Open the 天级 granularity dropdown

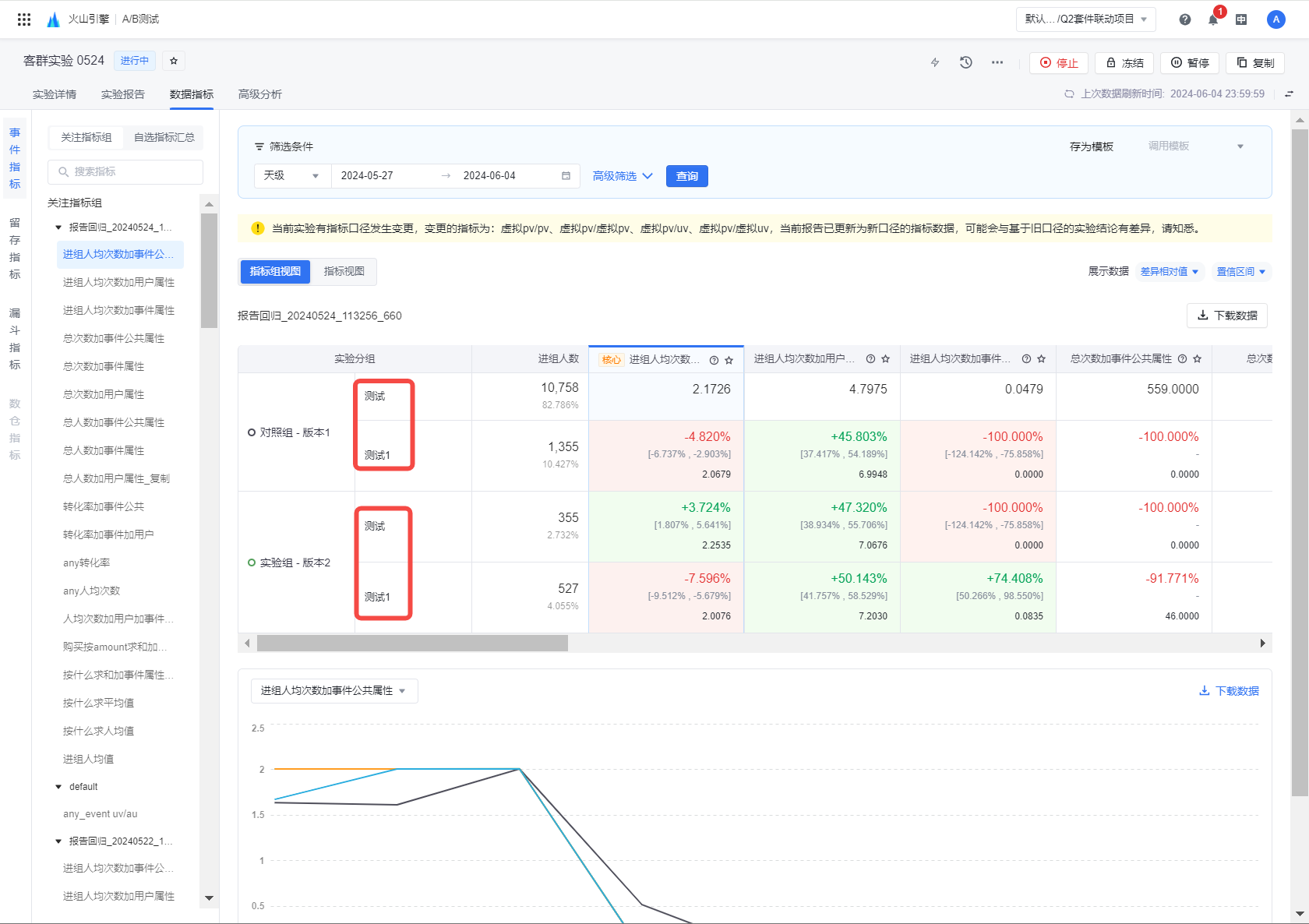pyautogui.click(x=292, y=176)
